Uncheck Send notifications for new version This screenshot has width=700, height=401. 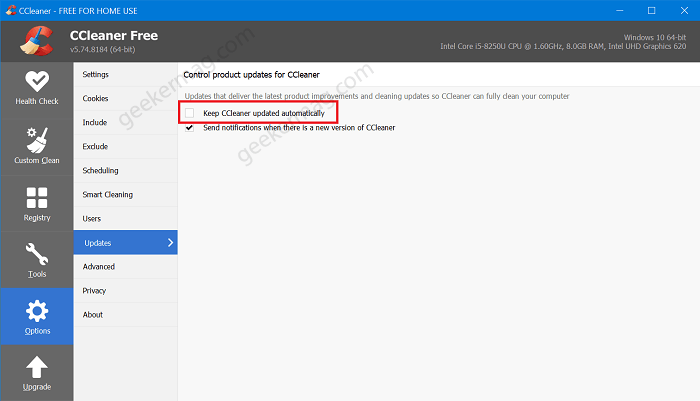click(x=190, y=128)
